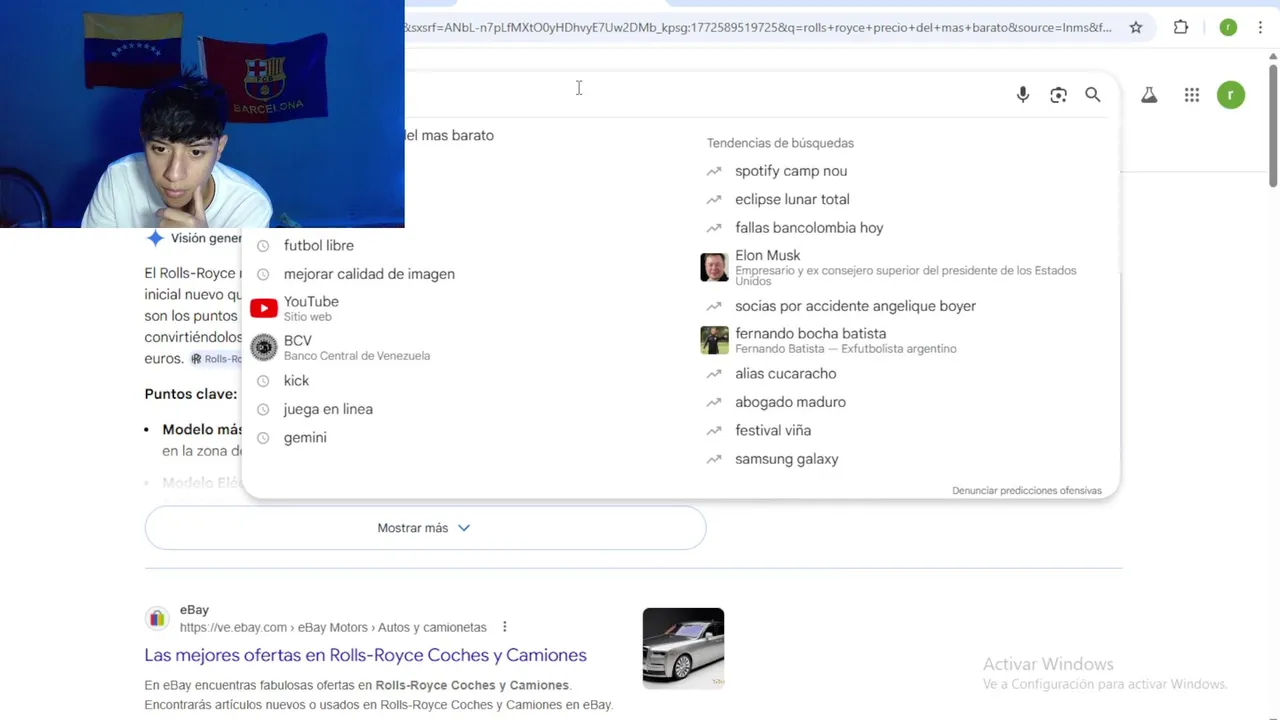Click trending arrow beside samsung galaxy
The width and height of the screenshot is (1280, 720).
tap(714, 459)
